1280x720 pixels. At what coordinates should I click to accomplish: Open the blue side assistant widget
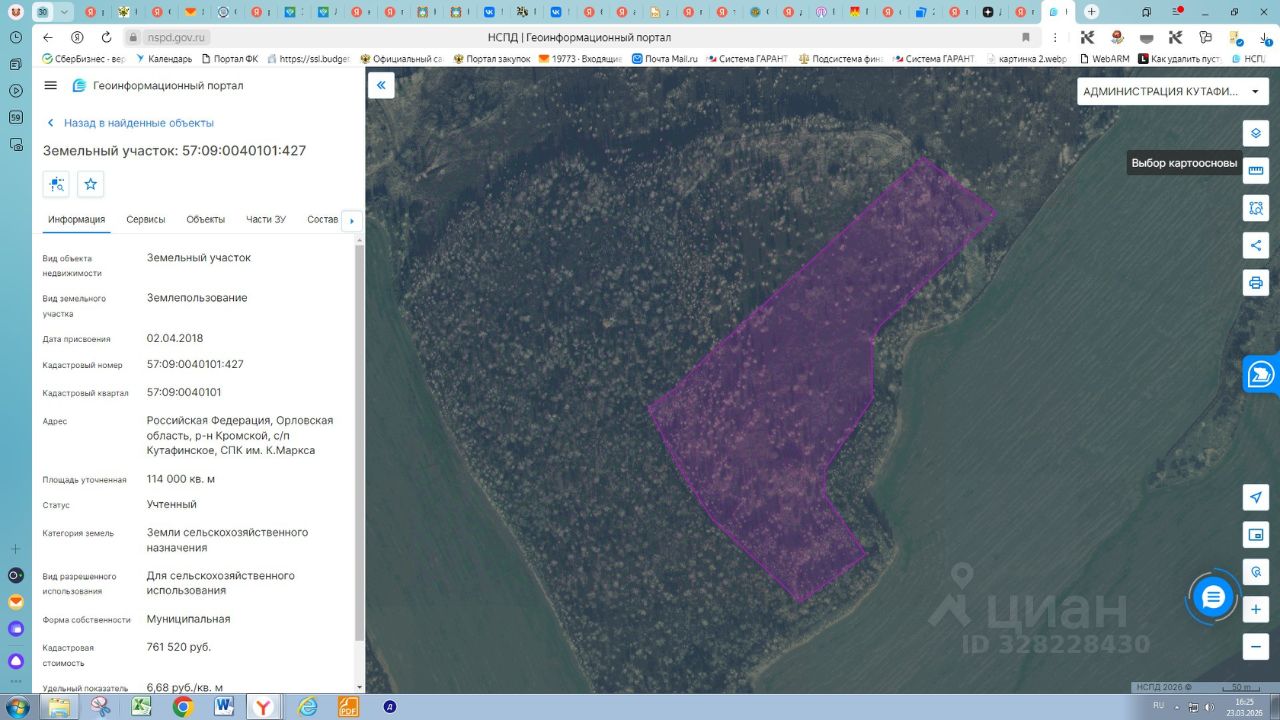1261,375
